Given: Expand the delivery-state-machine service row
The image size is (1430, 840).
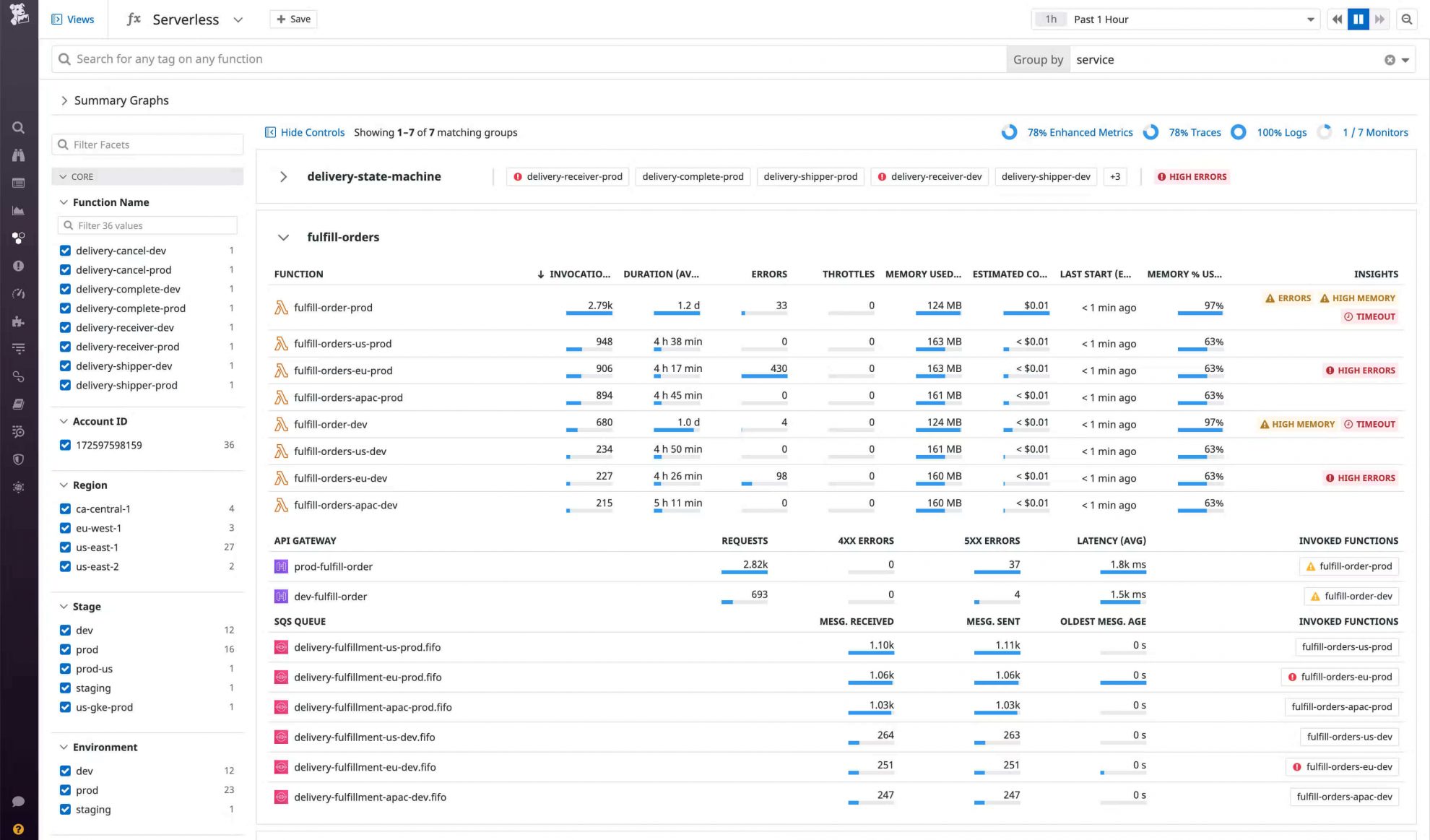Looking at the screenshot, I should 283,176.
